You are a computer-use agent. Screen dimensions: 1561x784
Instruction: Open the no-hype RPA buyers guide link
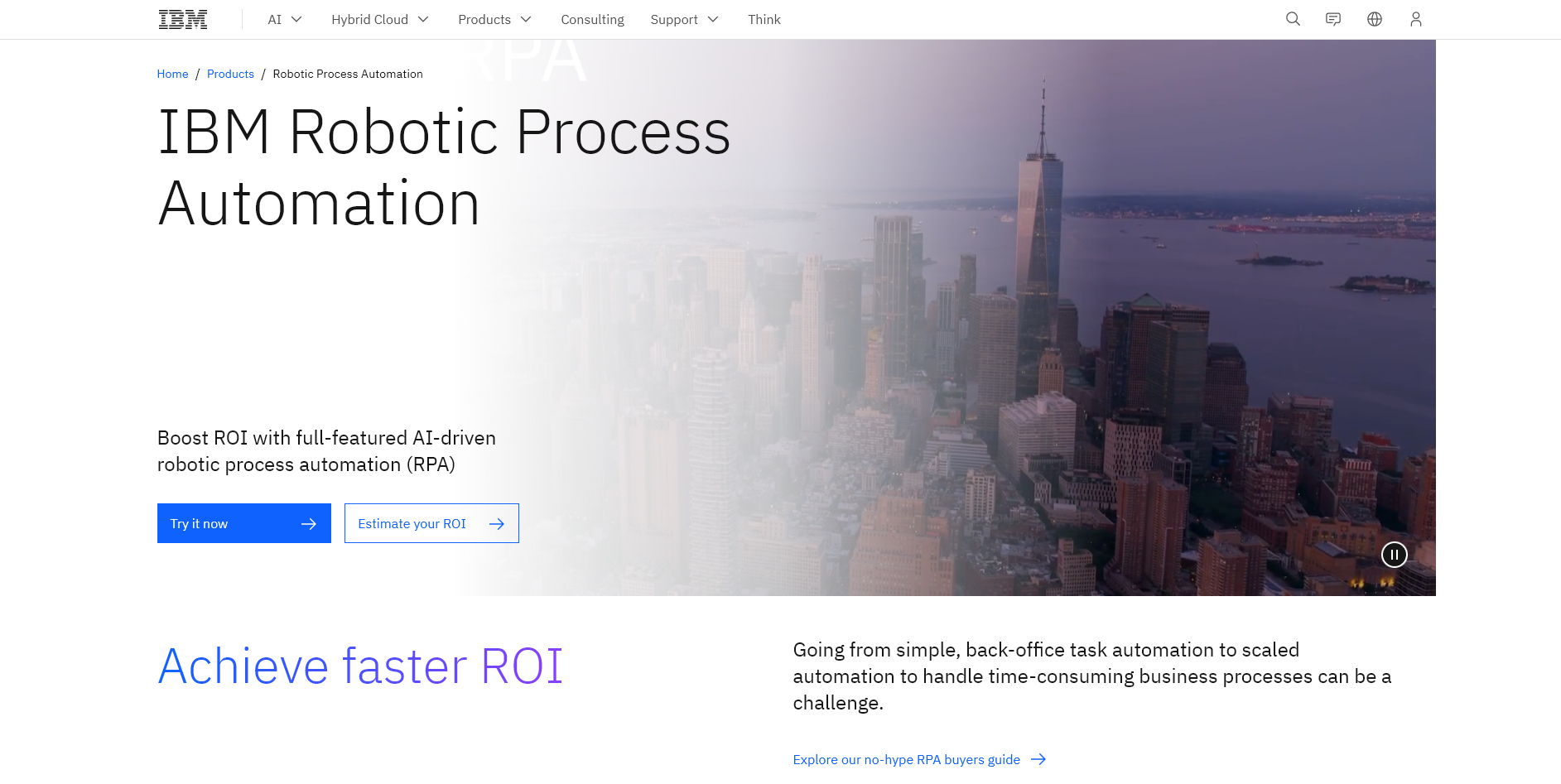point(906,759)
